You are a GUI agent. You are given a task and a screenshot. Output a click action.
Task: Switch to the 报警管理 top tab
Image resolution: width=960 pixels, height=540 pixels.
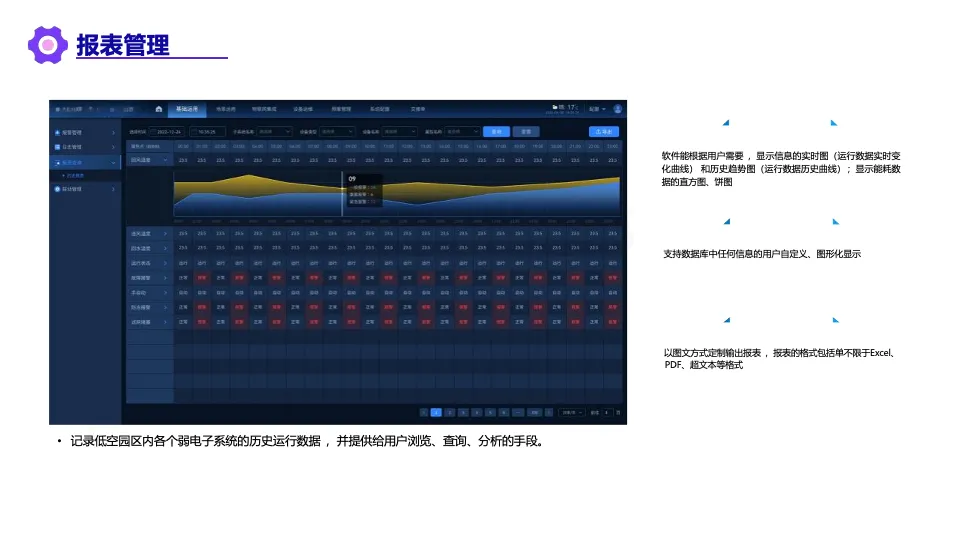pos(341,109)
